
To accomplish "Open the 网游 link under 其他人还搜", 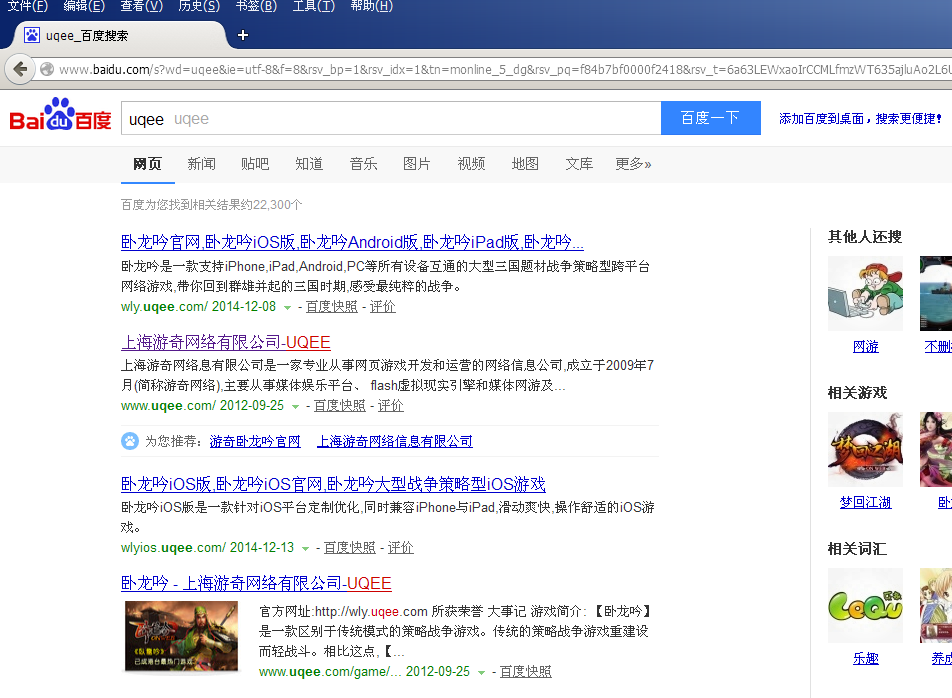I will click(x=865, y=347).
